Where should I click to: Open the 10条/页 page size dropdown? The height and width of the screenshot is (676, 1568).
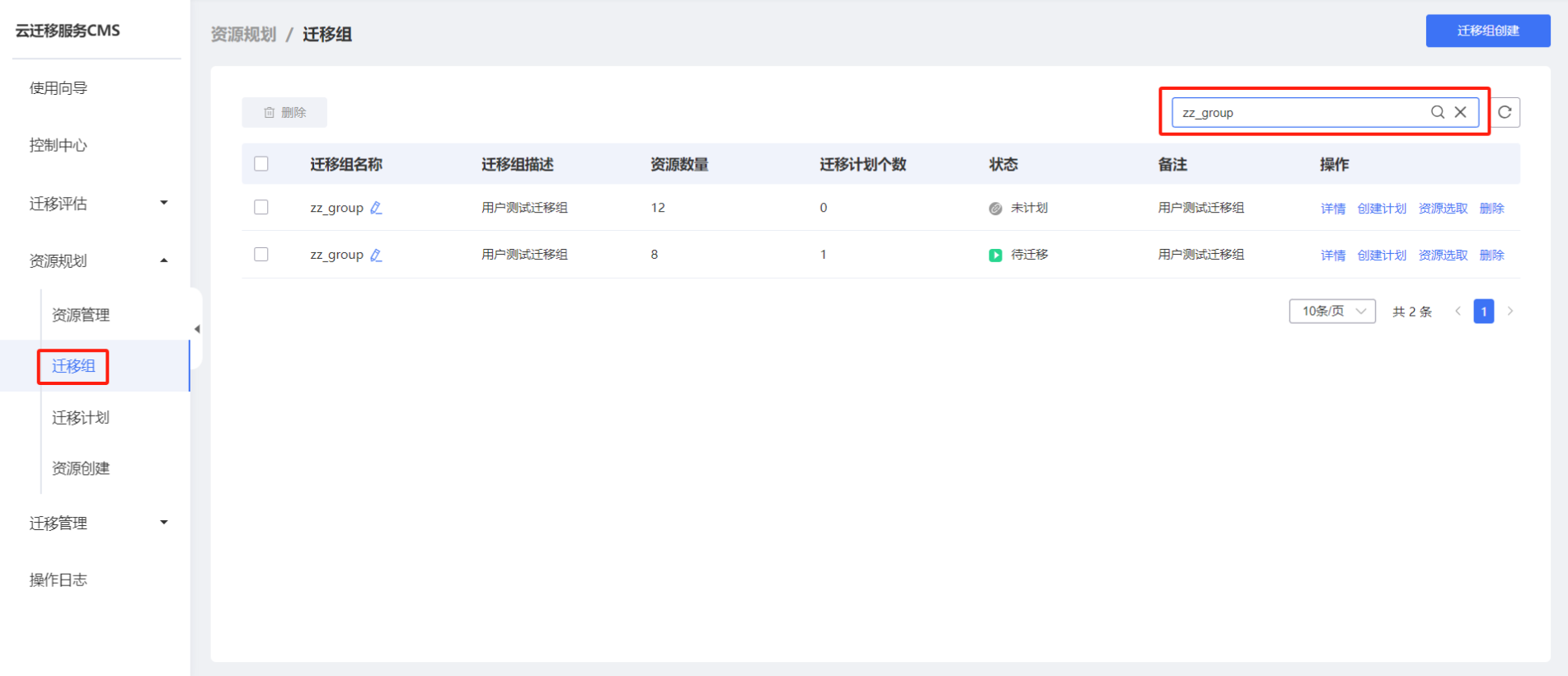(1332, 311)
